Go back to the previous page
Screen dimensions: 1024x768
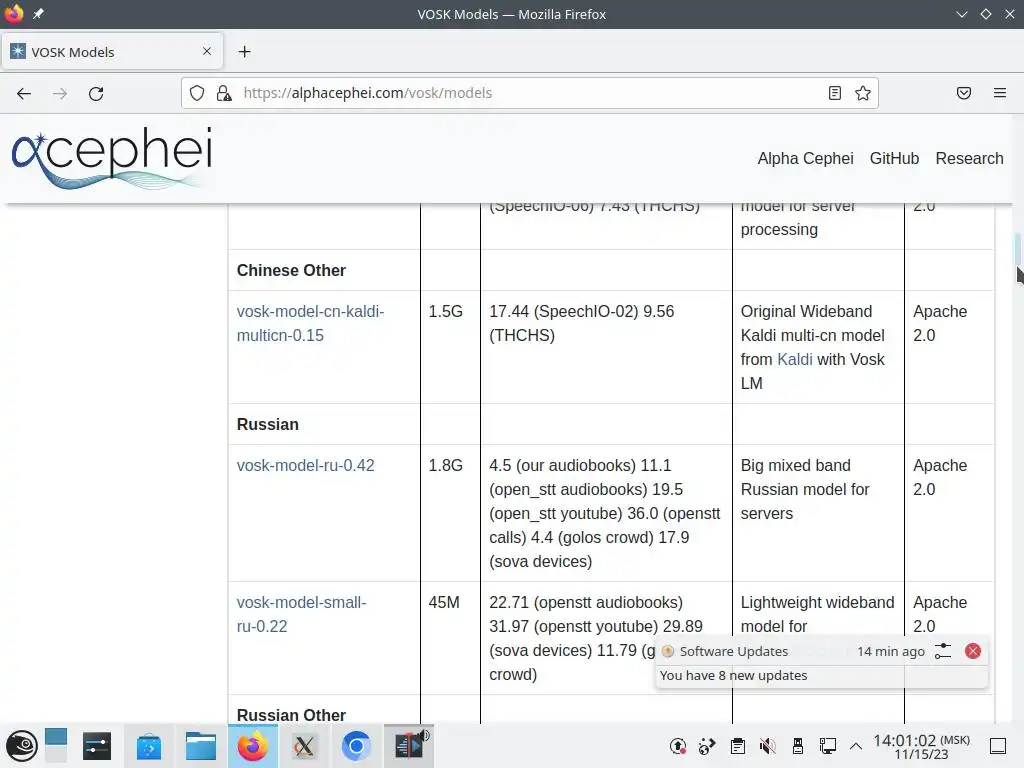[24, 93]
